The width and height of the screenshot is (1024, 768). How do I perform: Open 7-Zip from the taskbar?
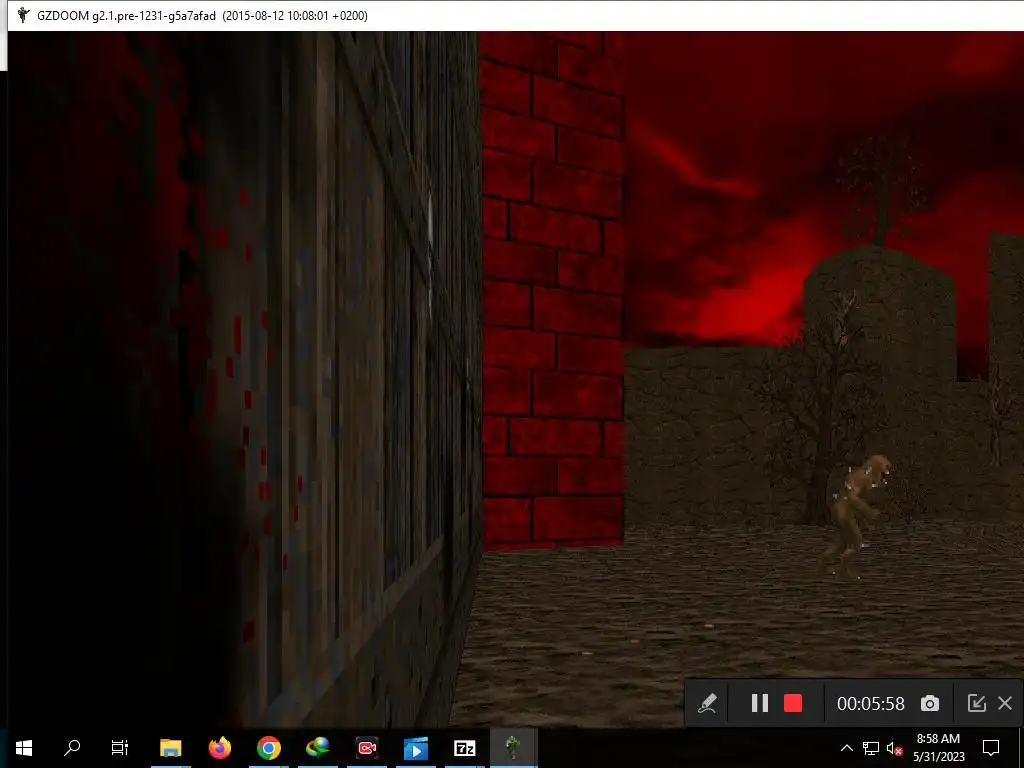point(465,748)
